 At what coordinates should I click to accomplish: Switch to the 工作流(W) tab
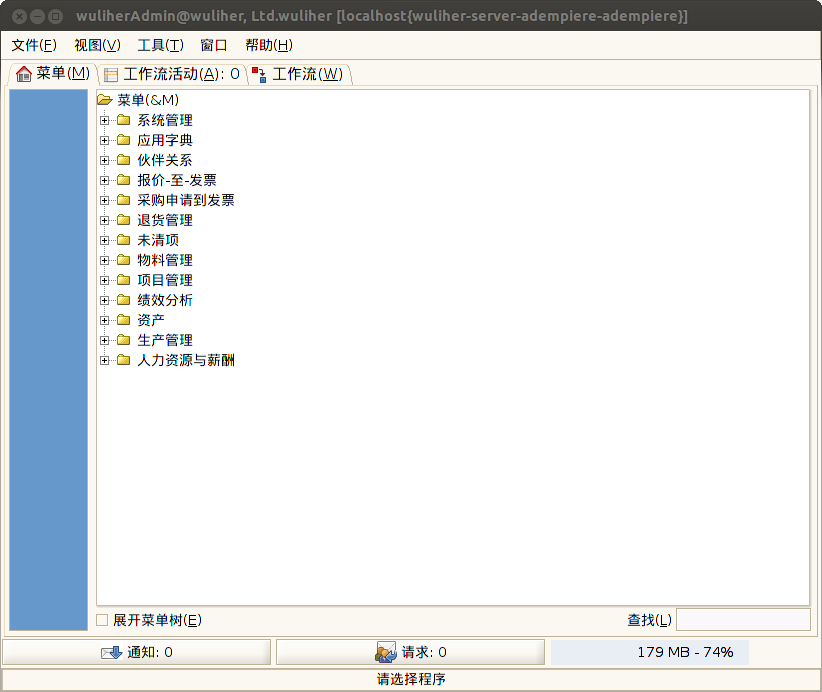click(299, 74)
